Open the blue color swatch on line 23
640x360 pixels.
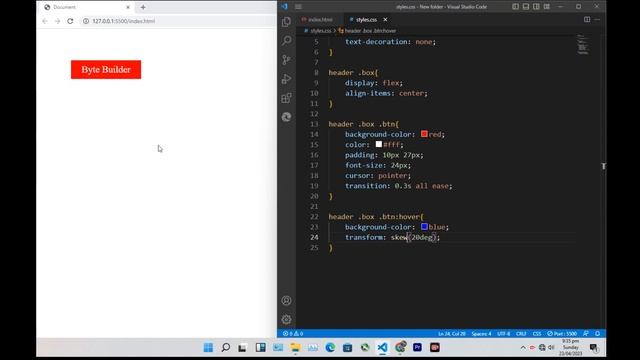pyautogui.click(x=424, y=227)
